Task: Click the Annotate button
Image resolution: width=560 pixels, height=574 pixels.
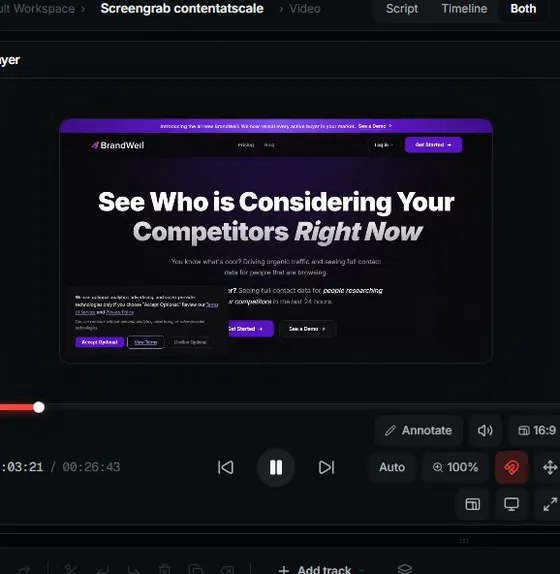Action: click(418, 430)
